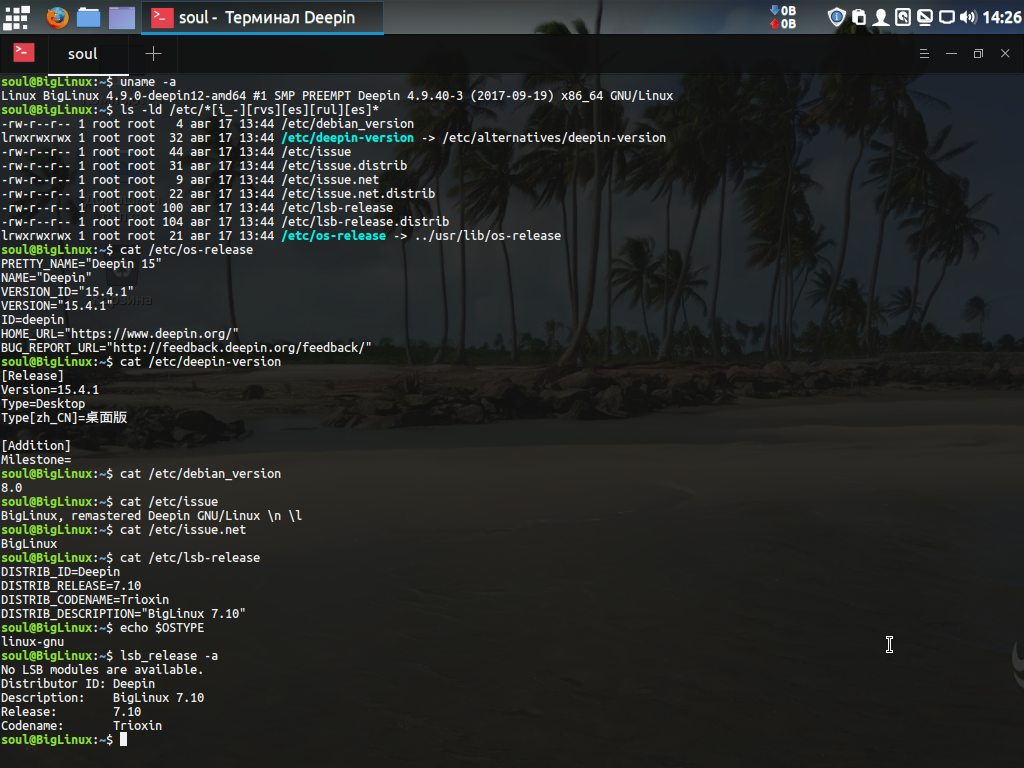Minimize the Deepin terminal window
Image resolution: width=1024 pixels, height=768 pixels.
(952, 54)
